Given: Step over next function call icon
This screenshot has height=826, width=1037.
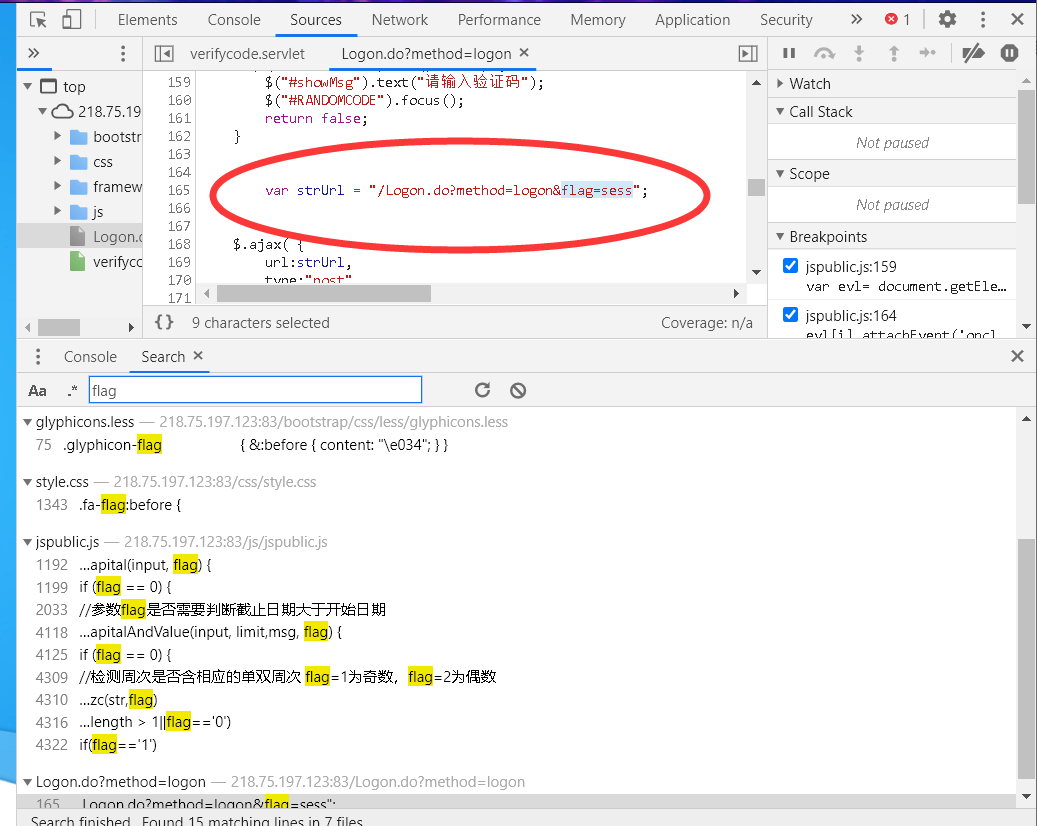Looking at the screenshot, I should [x=824, y=53].
